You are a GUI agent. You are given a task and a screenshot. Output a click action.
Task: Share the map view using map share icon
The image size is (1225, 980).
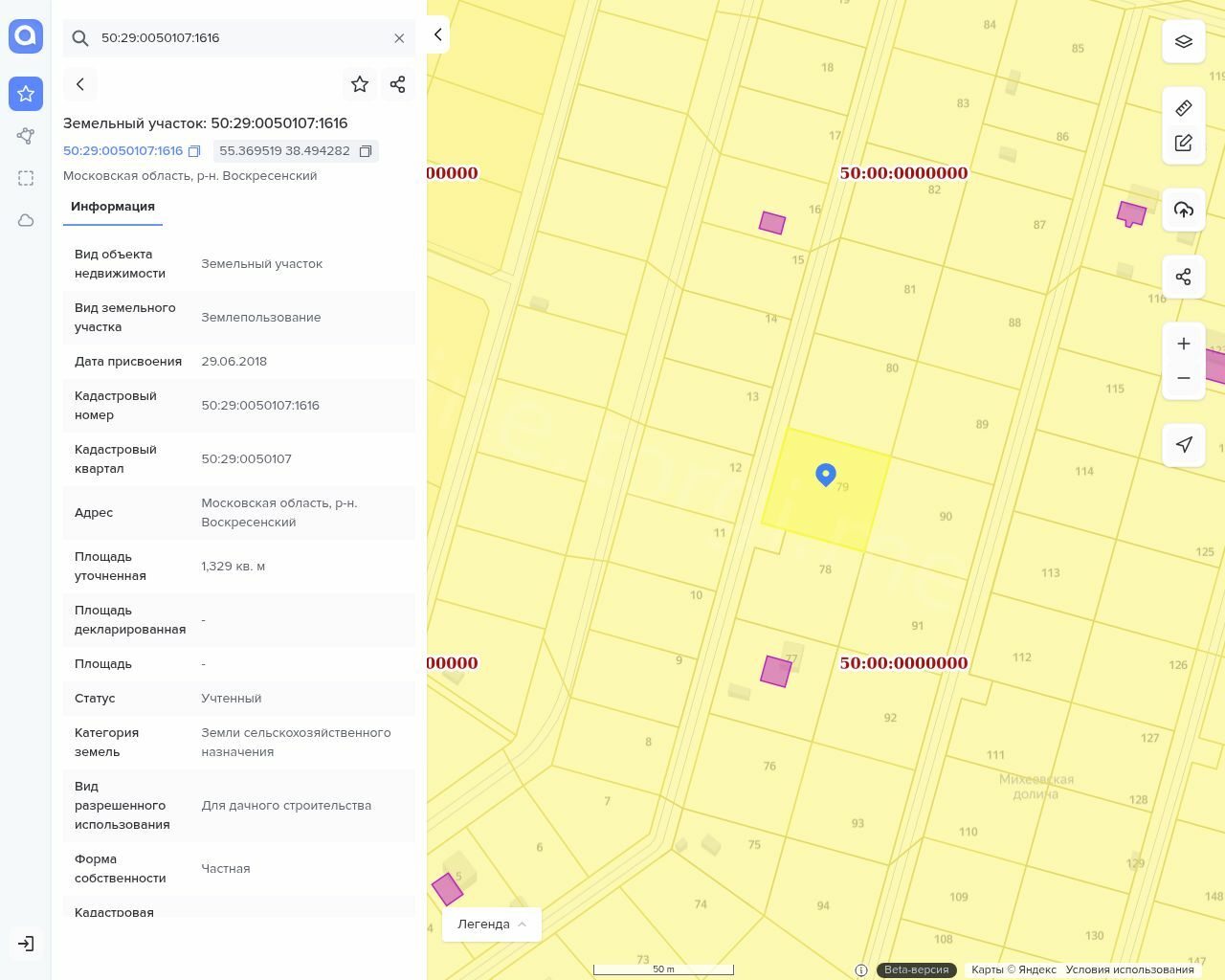coord(1183,277)
